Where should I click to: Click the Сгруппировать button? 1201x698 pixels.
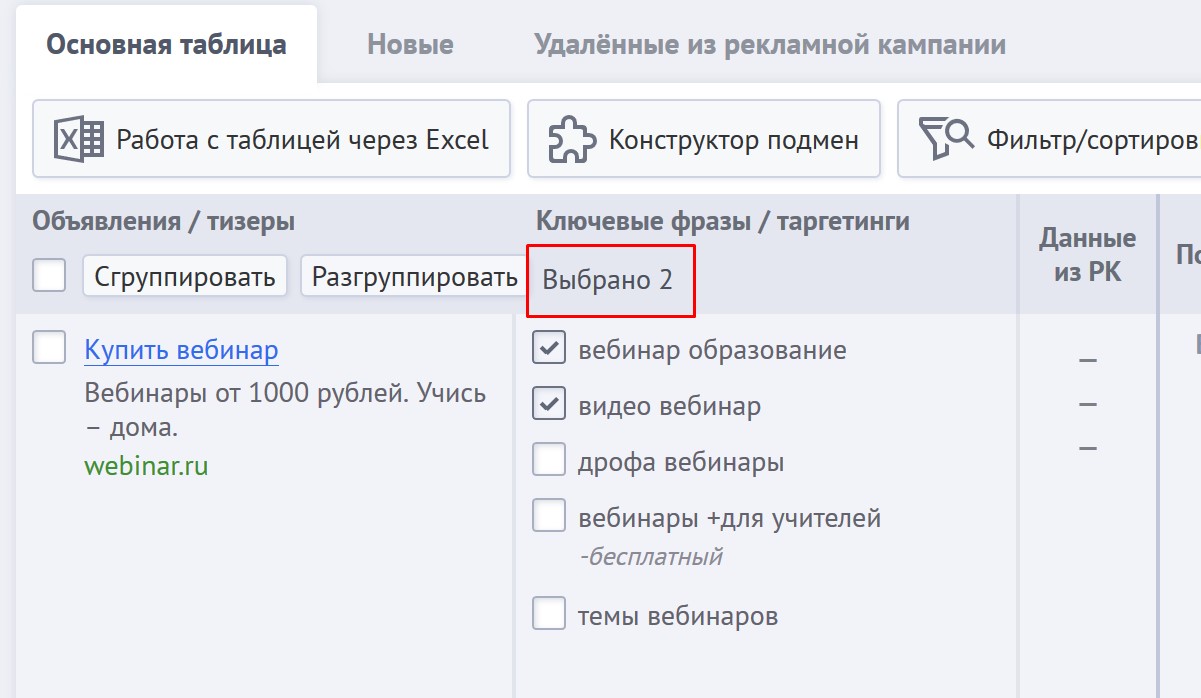click(x=185, y=277)
